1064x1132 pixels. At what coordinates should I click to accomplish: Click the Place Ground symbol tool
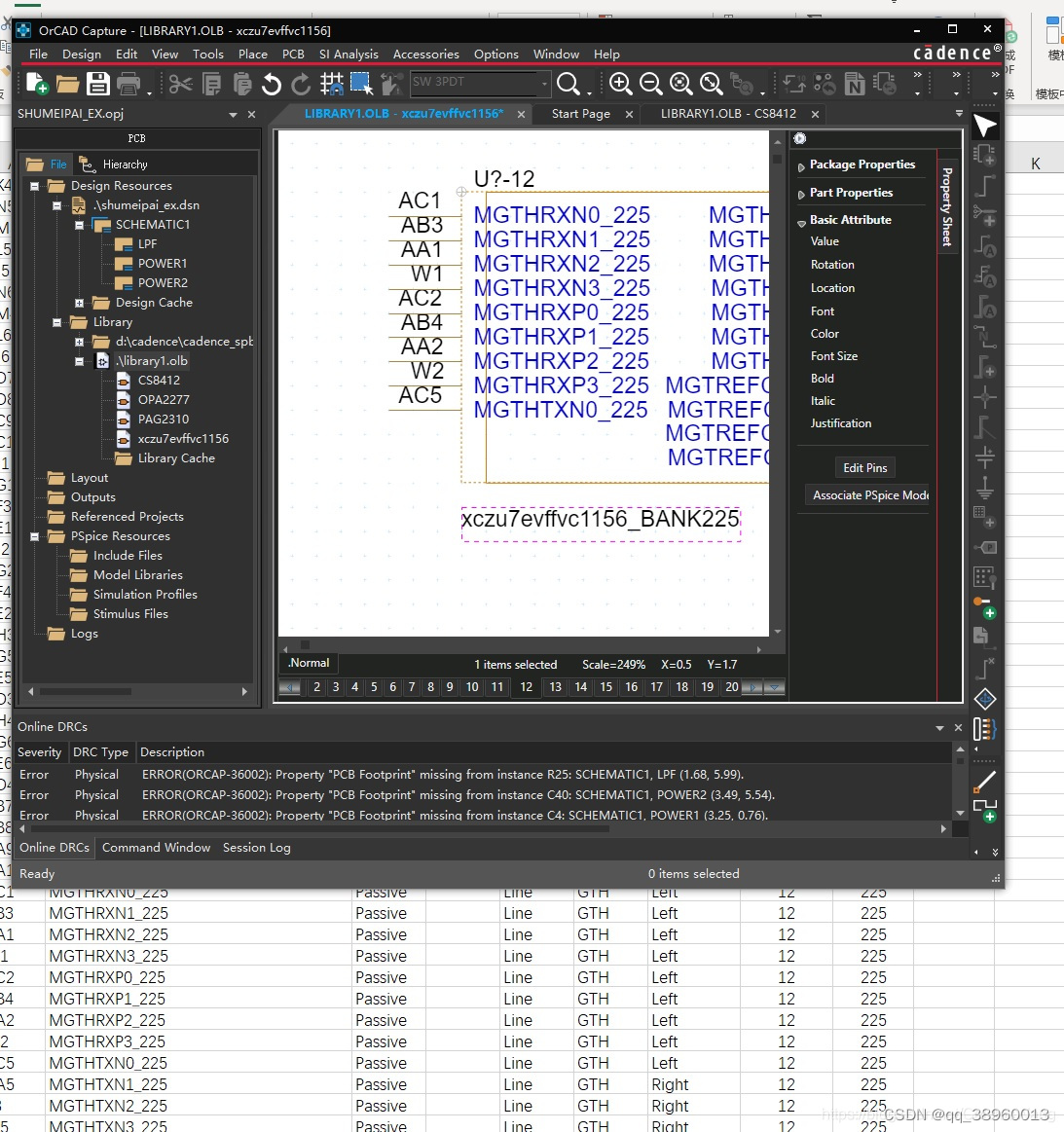tap(984, 488)
